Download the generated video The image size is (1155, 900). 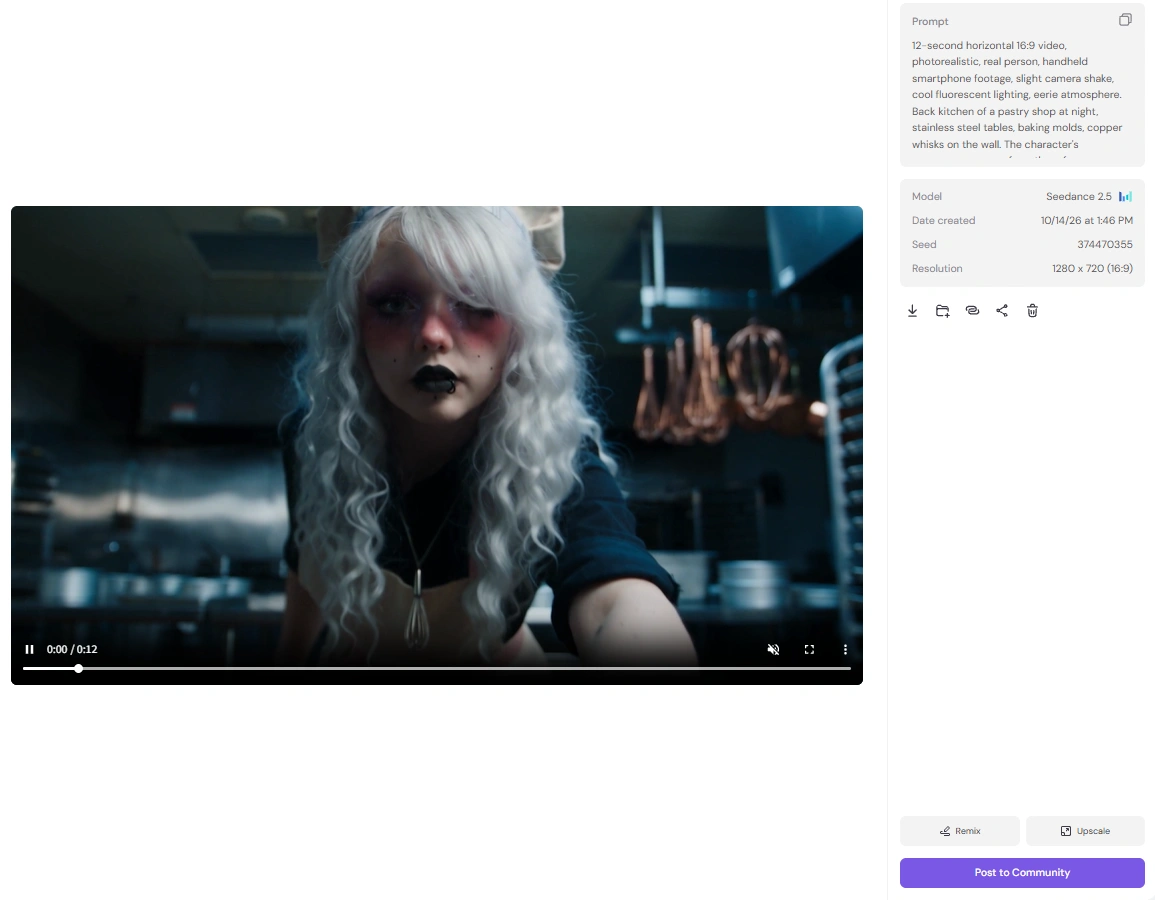(912, 311)
